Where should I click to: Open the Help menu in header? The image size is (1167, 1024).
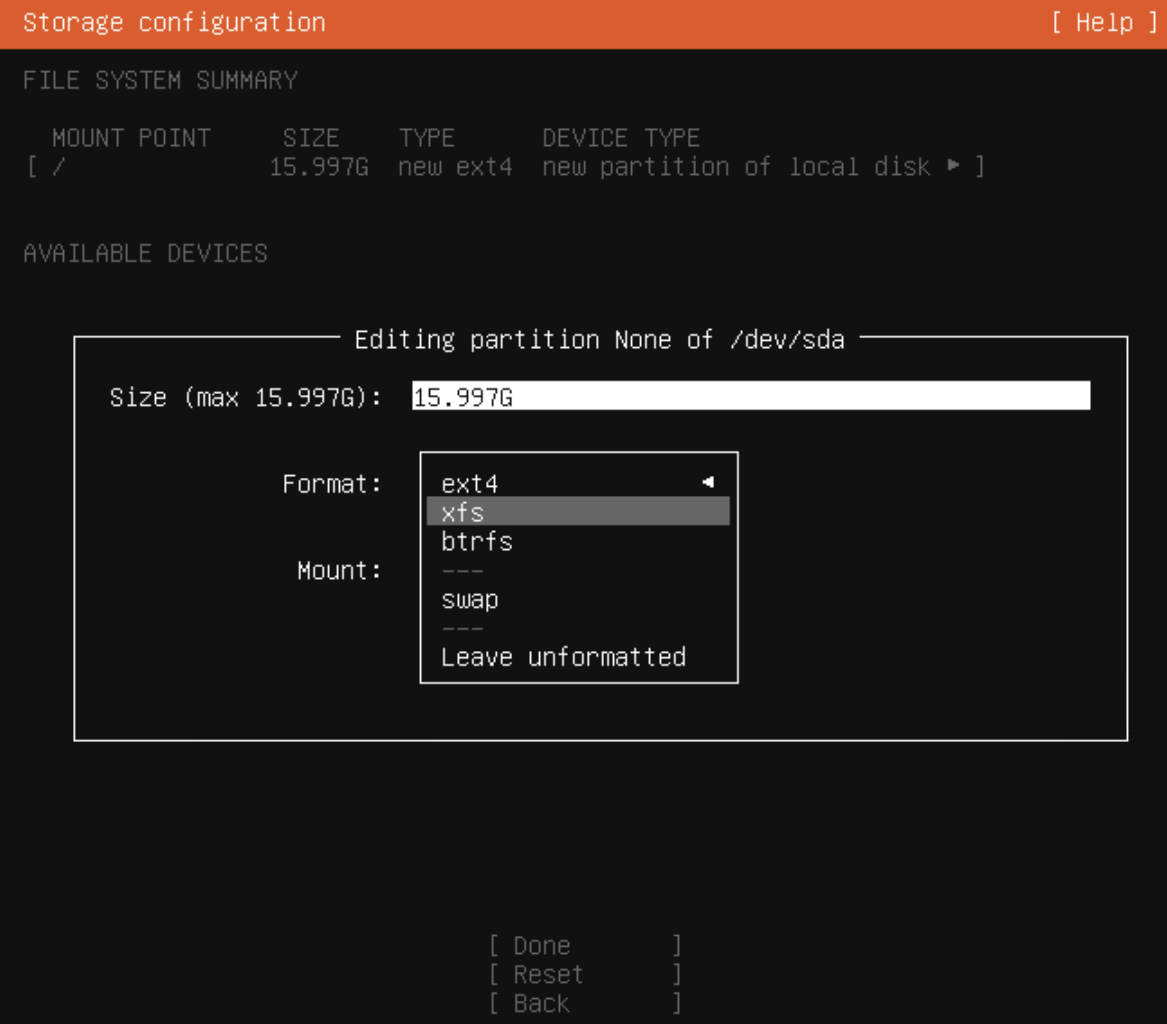click(1104, 23)
